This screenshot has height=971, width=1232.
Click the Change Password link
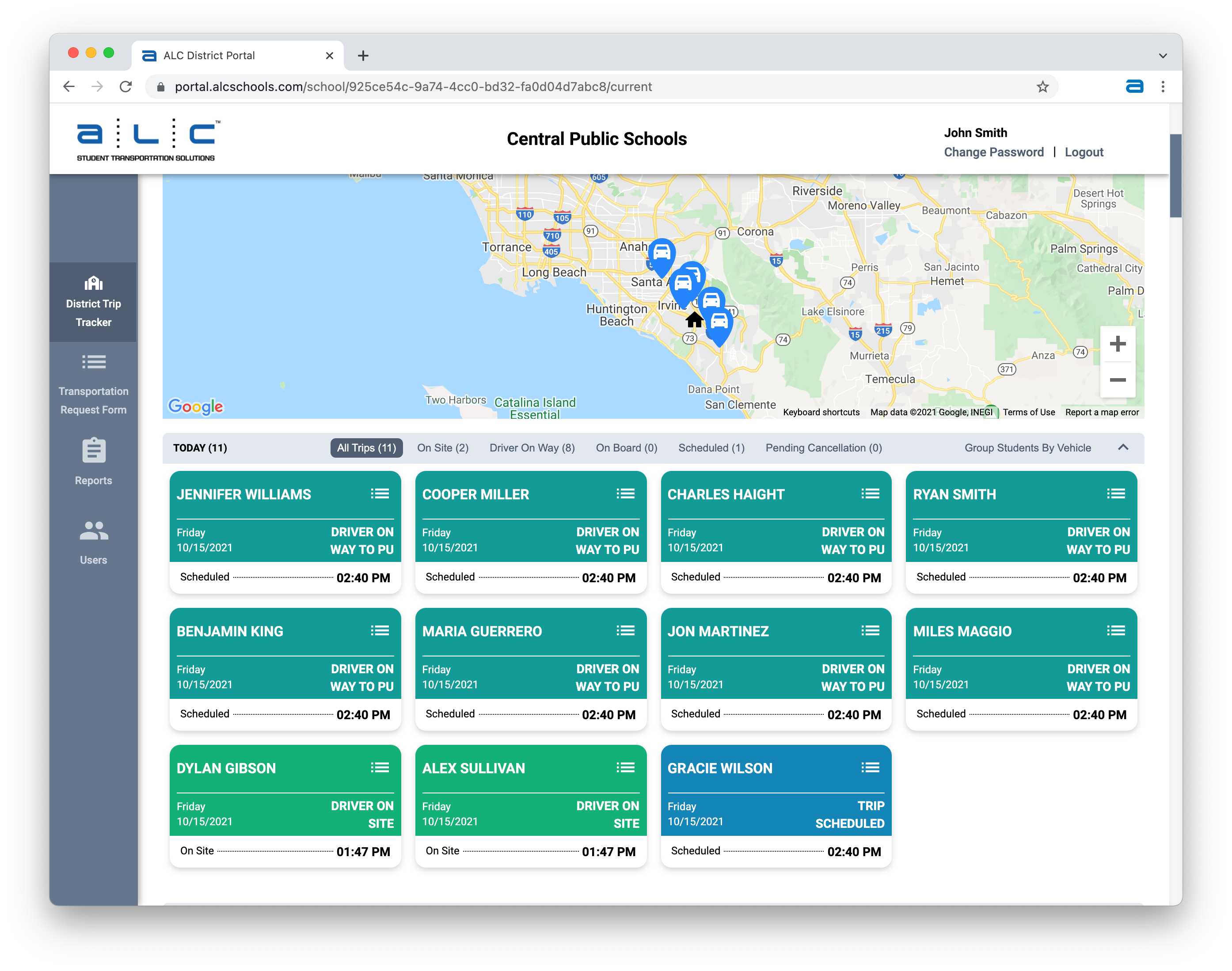click(x=994, y=152)
